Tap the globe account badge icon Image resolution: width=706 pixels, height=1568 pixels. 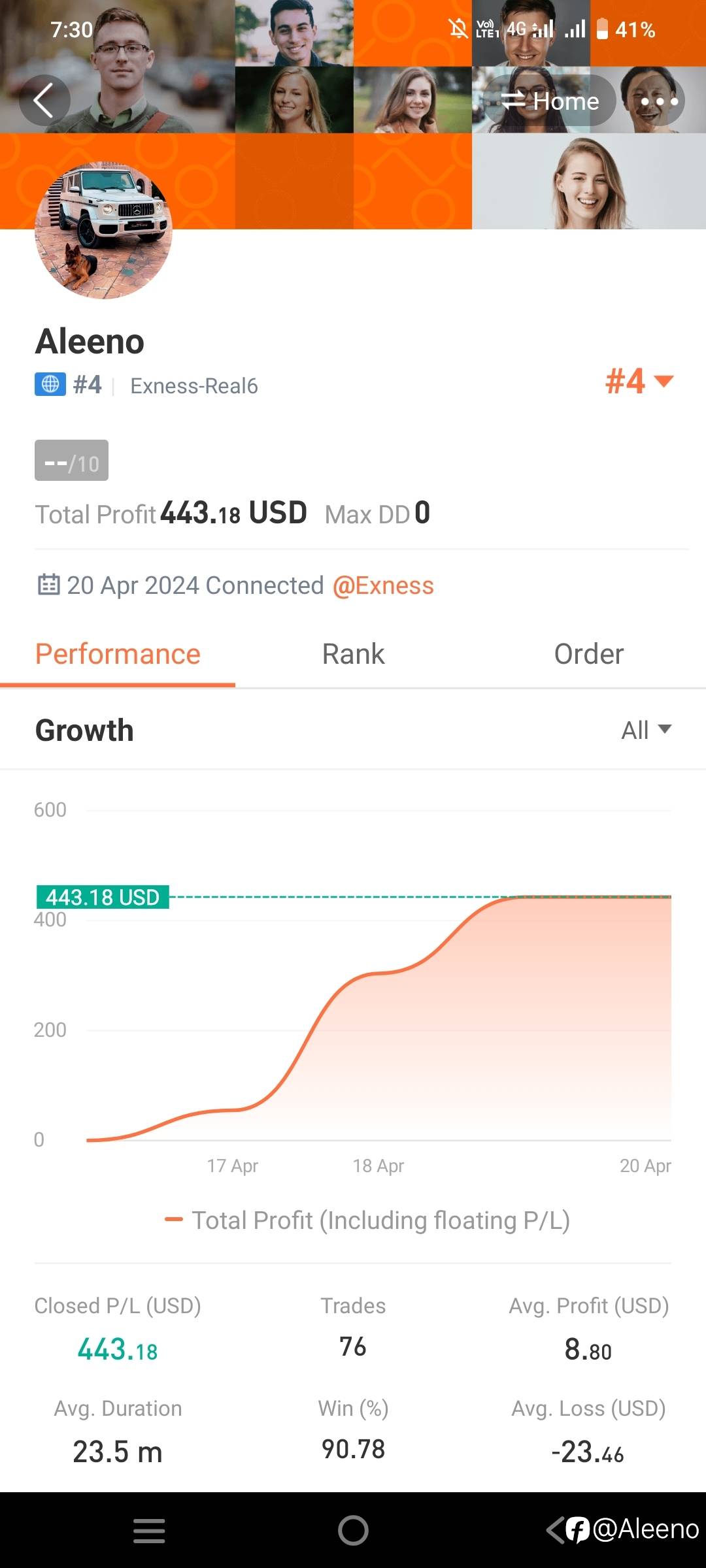(50, 385)
